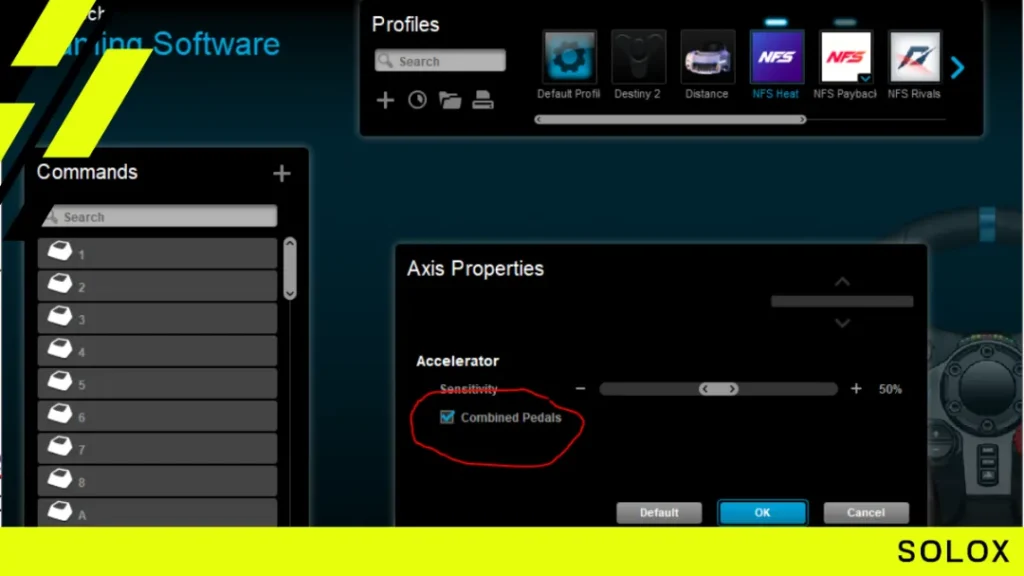Add a new command with plus icon
This screenshot has height=576, width=1024.
(281, 173)
